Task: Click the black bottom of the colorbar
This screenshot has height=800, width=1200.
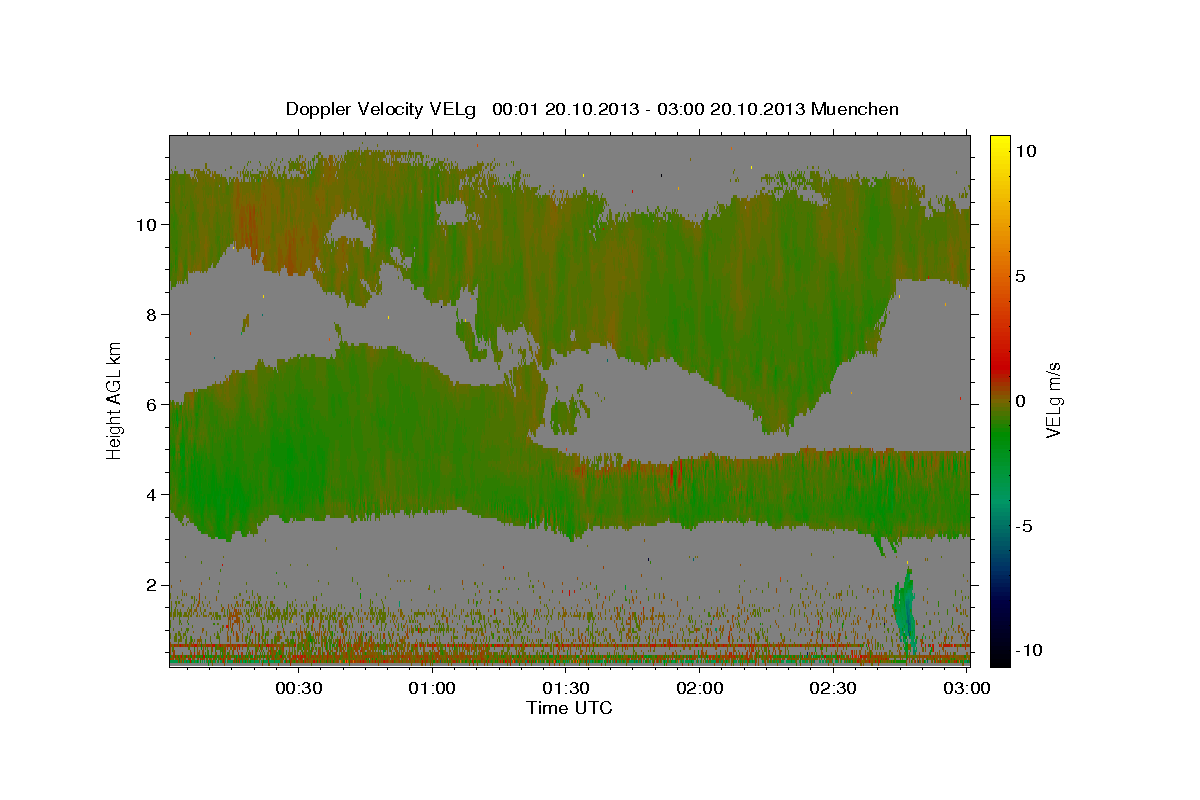Action: [1000, 655]
